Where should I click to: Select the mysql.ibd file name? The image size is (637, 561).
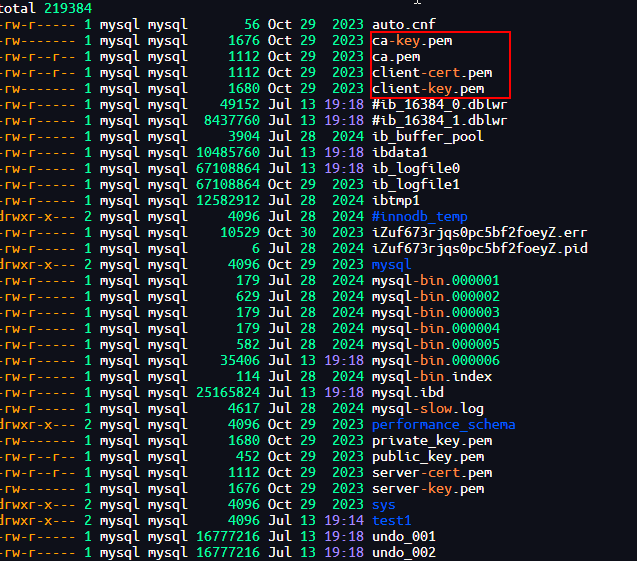[408, 393]
